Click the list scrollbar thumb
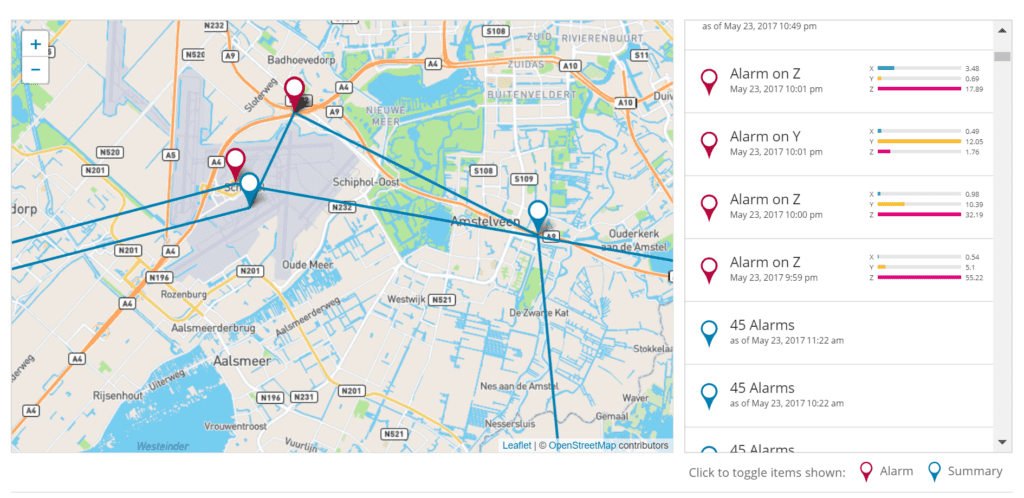1024x498 pixels. (1002, 56)
